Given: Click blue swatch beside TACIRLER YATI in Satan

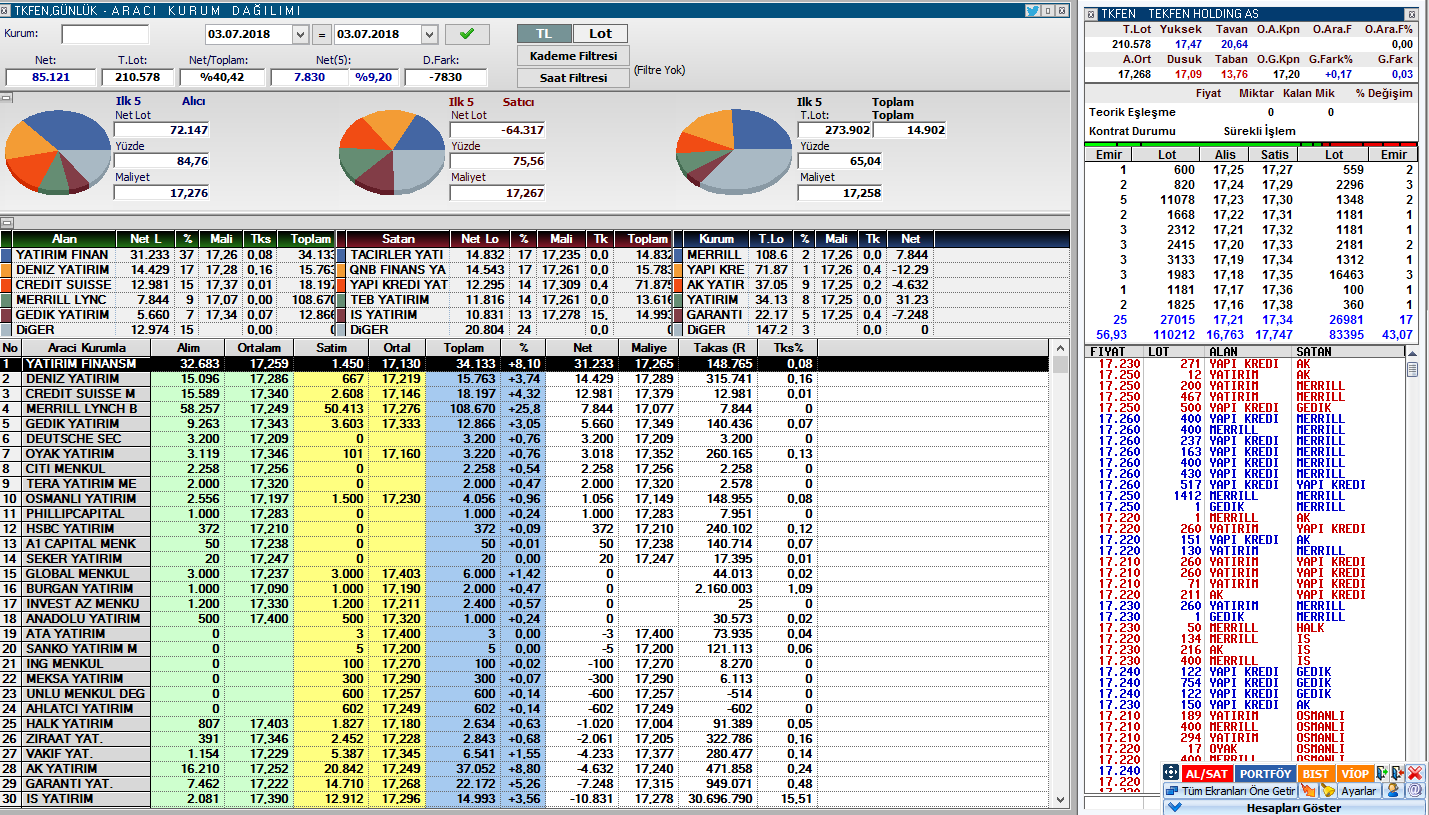Looking at the screenshot, I should [341, 255].
